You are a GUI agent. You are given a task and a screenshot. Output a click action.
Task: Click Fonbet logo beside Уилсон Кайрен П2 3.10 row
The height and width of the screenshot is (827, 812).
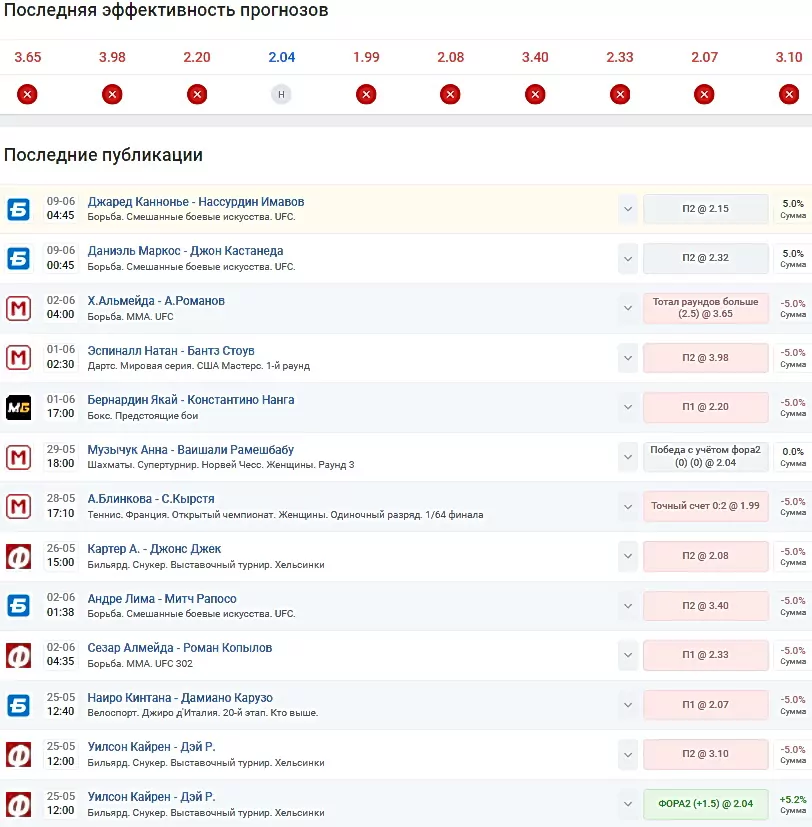[18, 754]
